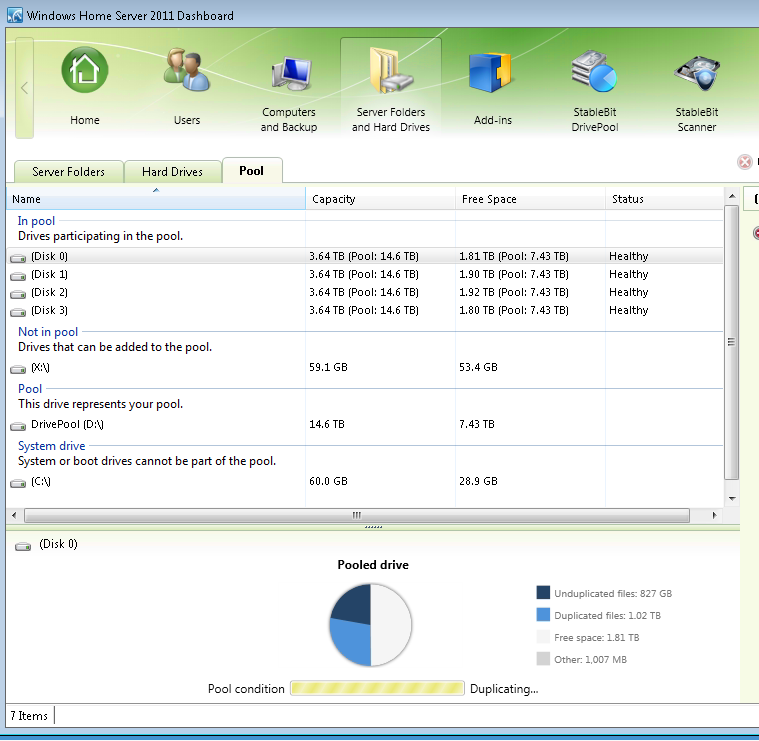The height and width of the screenshot is (741, 759).
Task: Click the (Disk 0) icon in details pane
Action: (x=23, y=546)
